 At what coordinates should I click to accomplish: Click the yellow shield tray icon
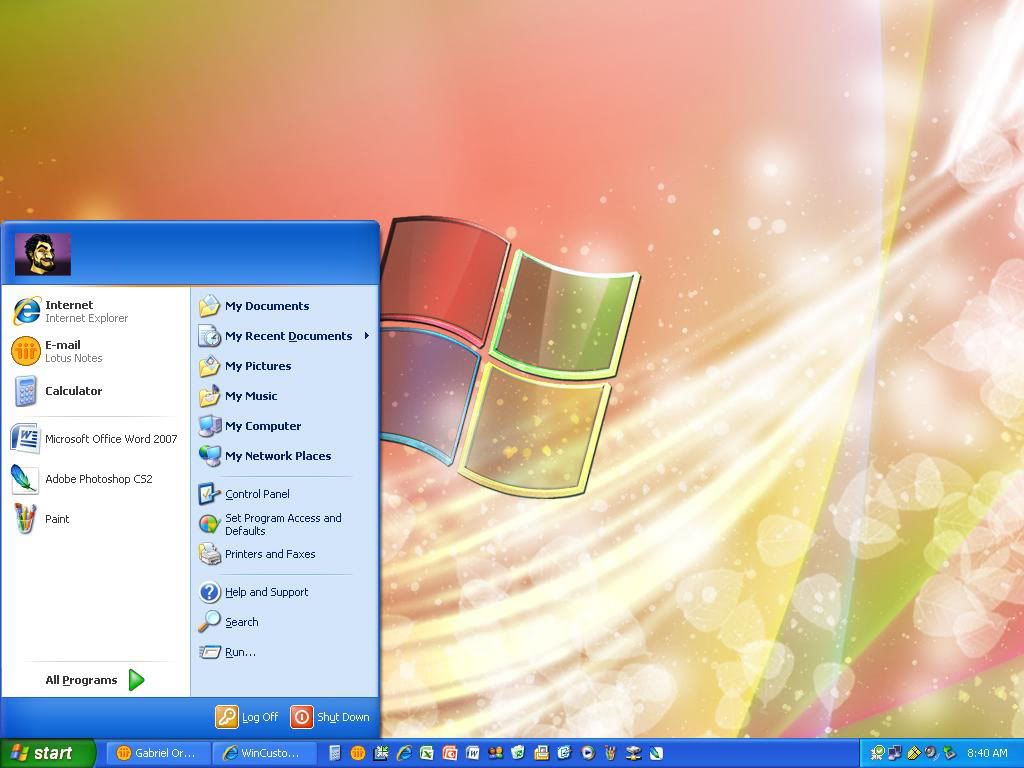(913, 753)
